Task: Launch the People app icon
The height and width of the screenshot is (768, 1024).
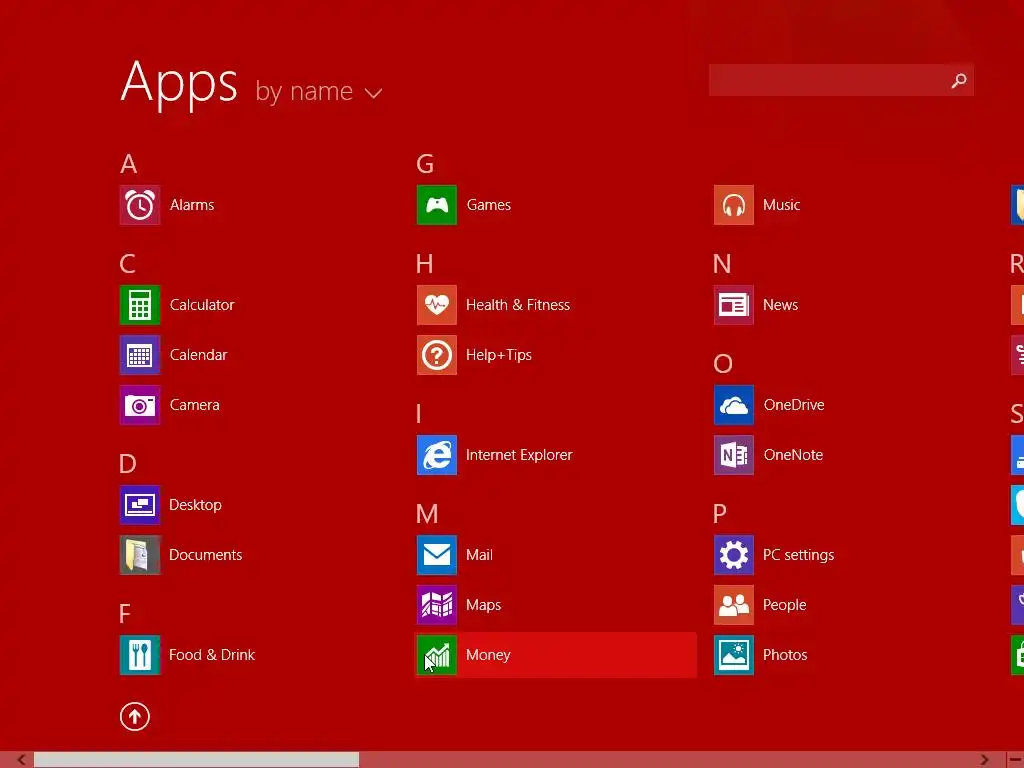Action: (734, 605)
